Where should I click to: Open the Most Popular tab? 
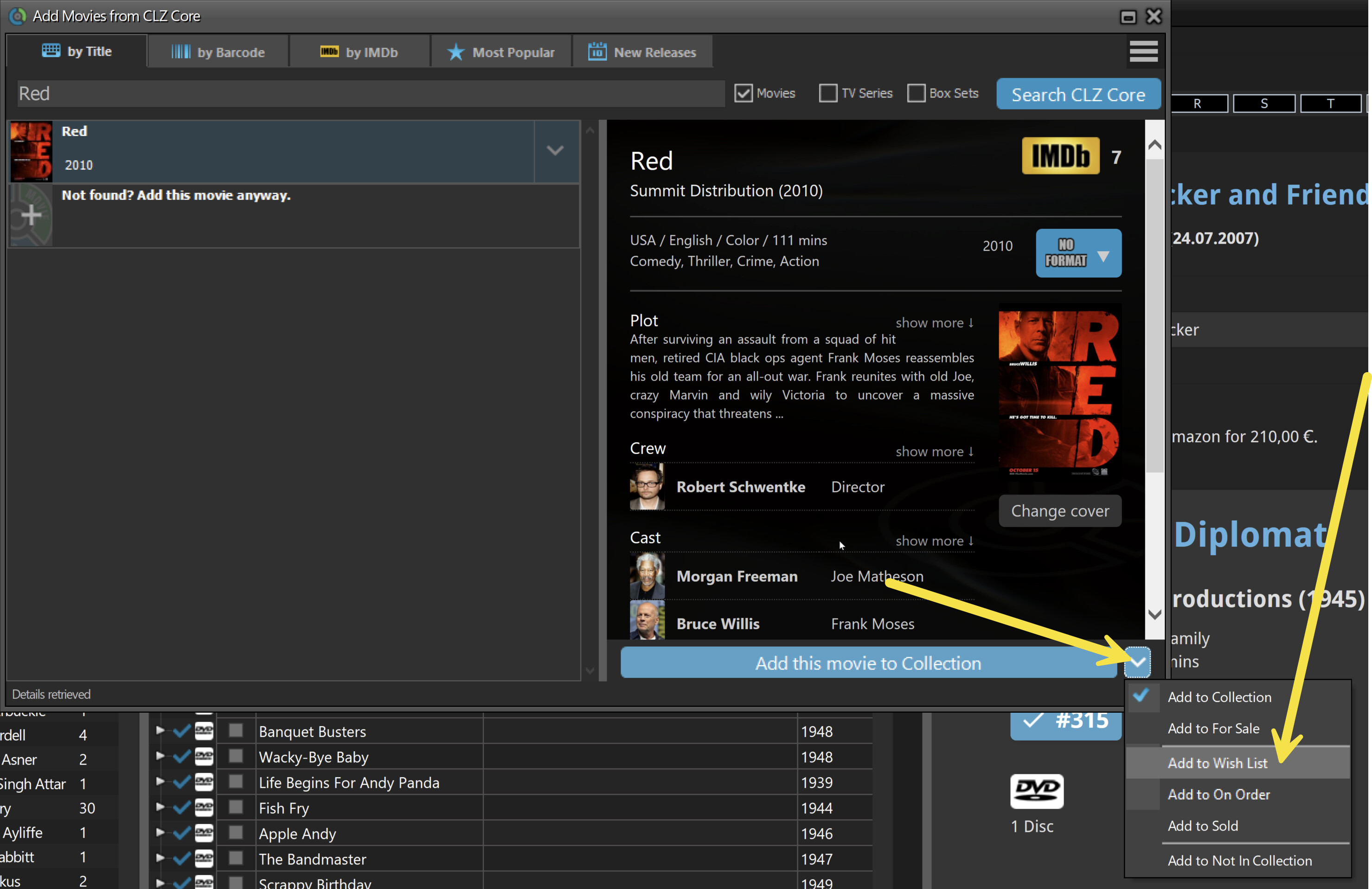[501, 52]
